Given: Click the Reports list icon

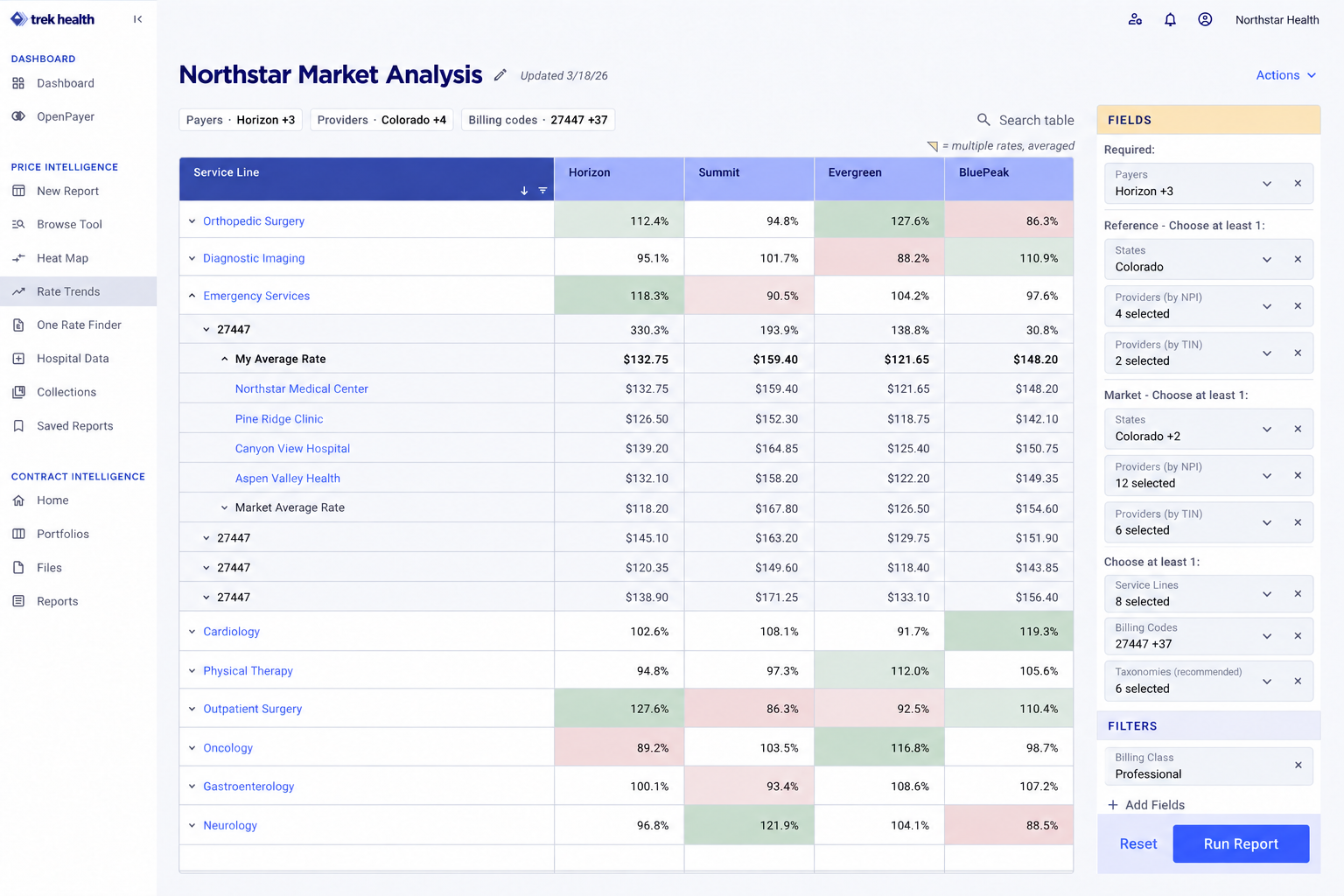Looking at the screenshot, I should tap(18, 601).
